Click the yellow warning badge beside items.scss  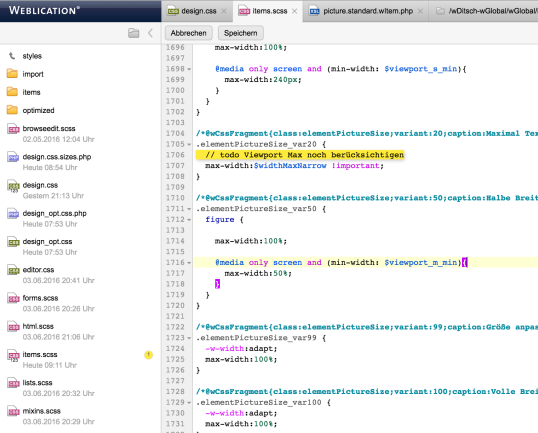[148, 355]
